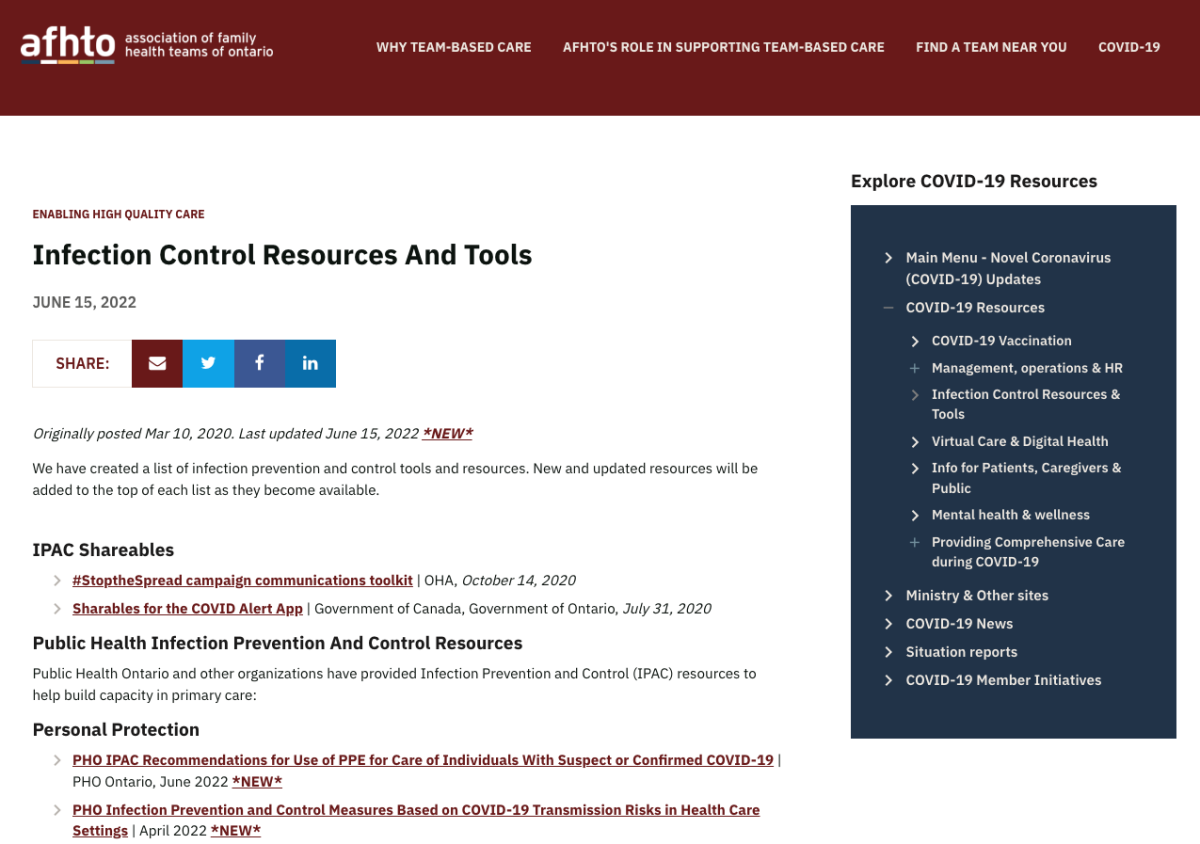Open Ministry & Other sites sidebar item

pyautogui.click(x=977, y=595)
